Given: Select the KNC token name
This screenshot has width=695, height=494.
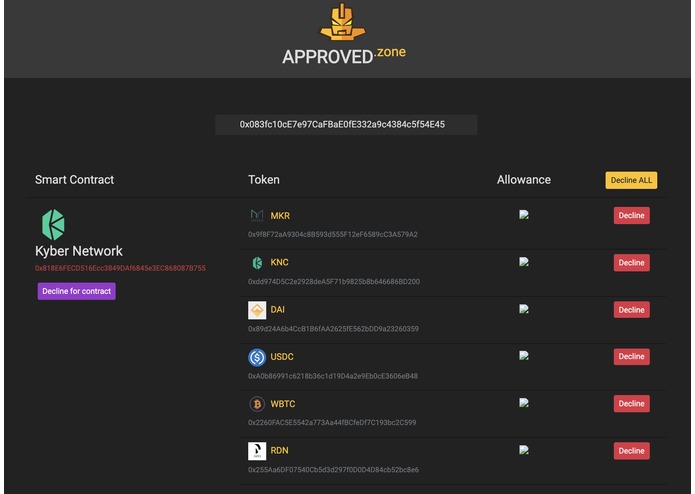Looking at the screenshot, I should [279, 262].
